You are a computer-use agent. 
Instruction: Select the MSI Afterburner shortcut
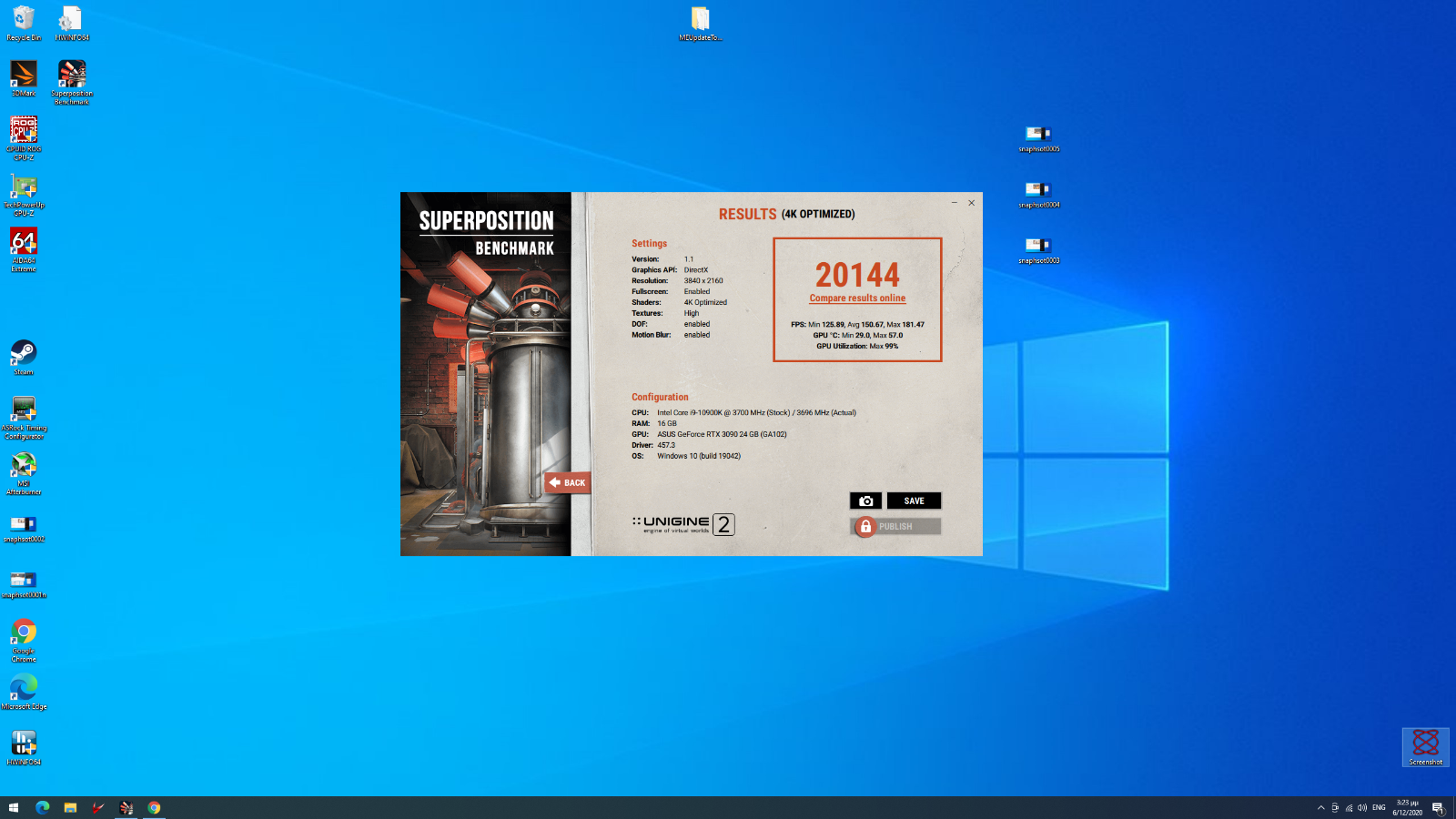click(x=24, y=473)
